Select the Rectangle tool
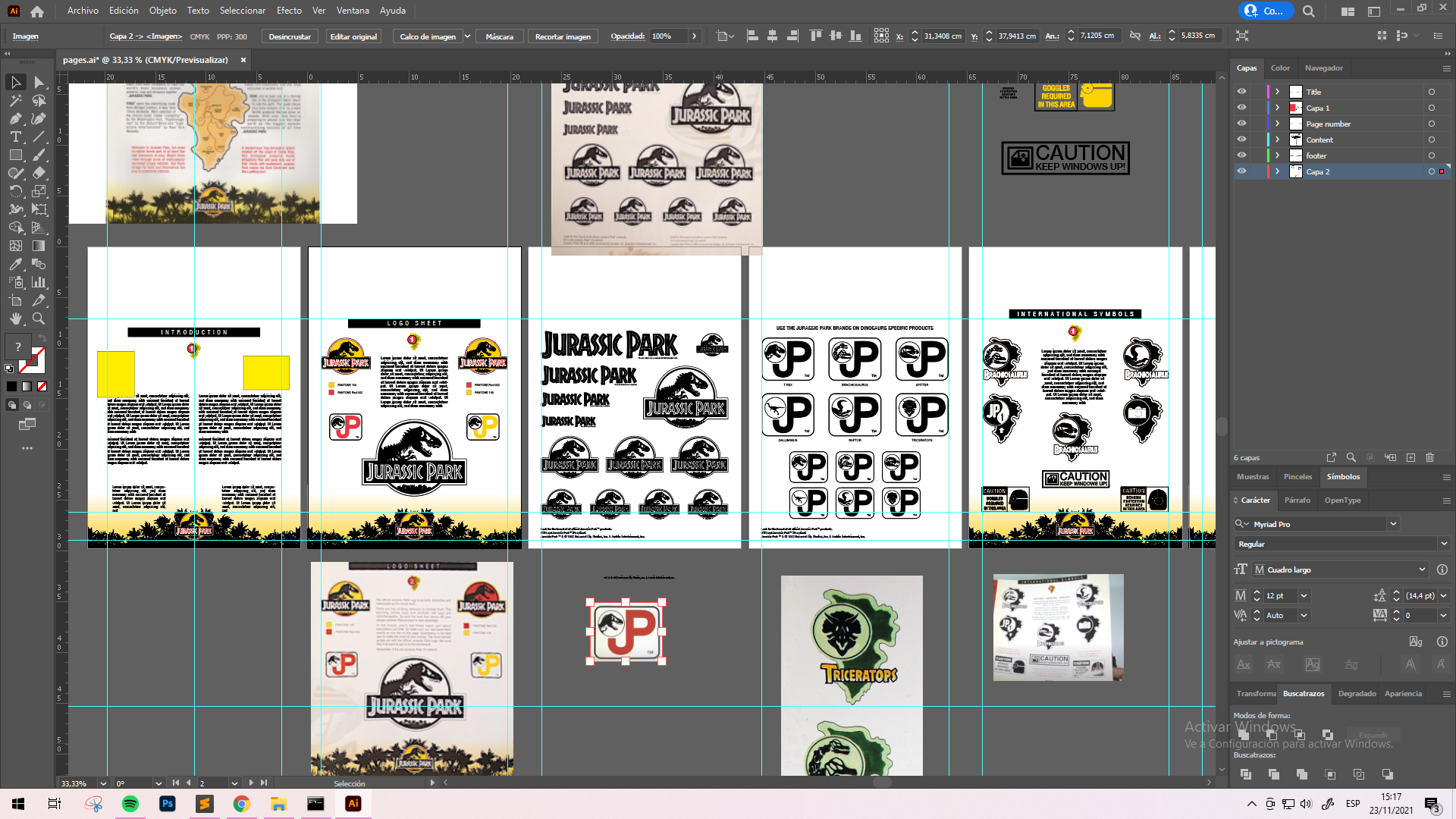 coord(16,155)
